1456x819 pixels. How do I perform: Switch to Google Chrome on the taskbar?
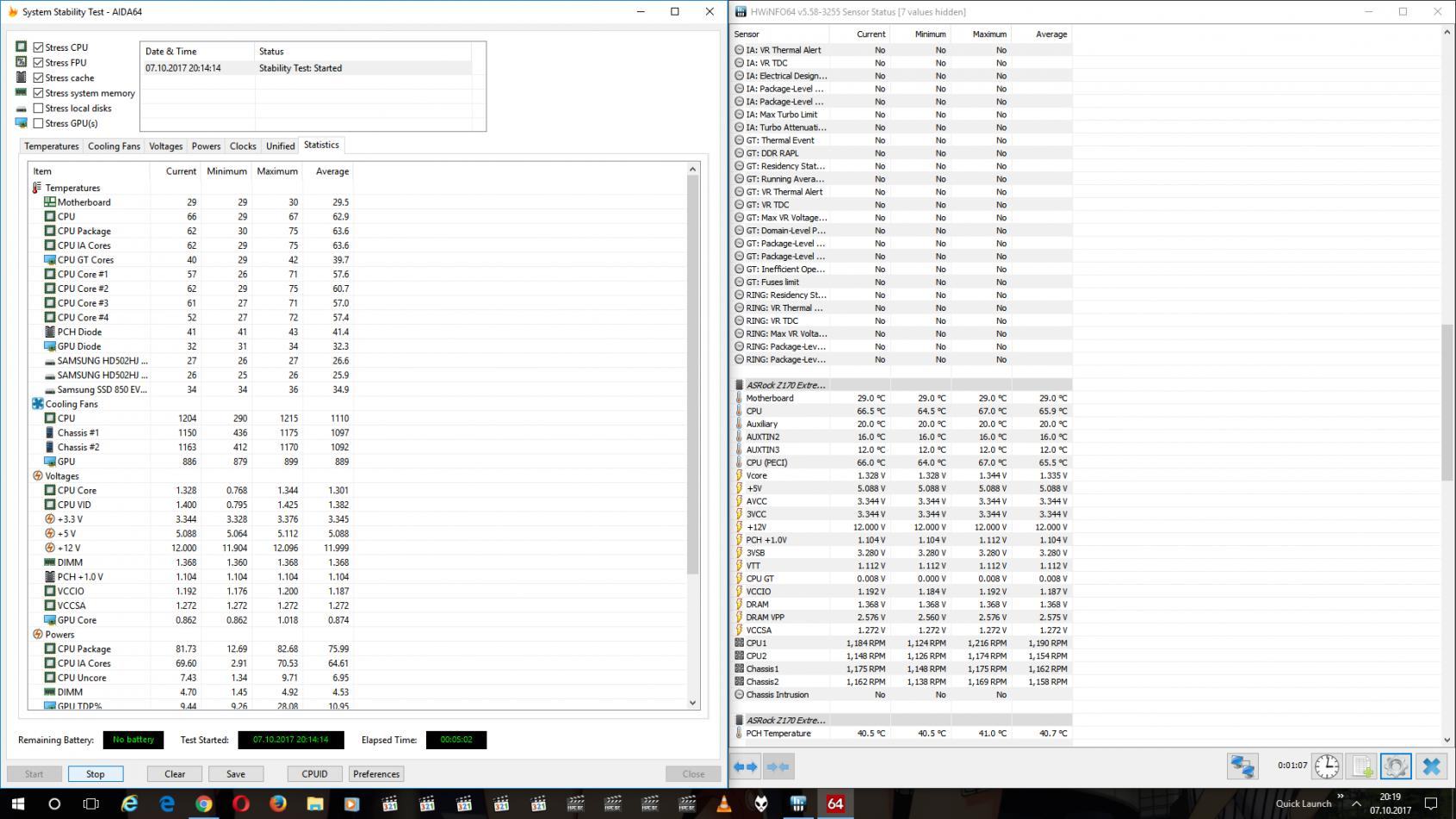pos(204,803)
